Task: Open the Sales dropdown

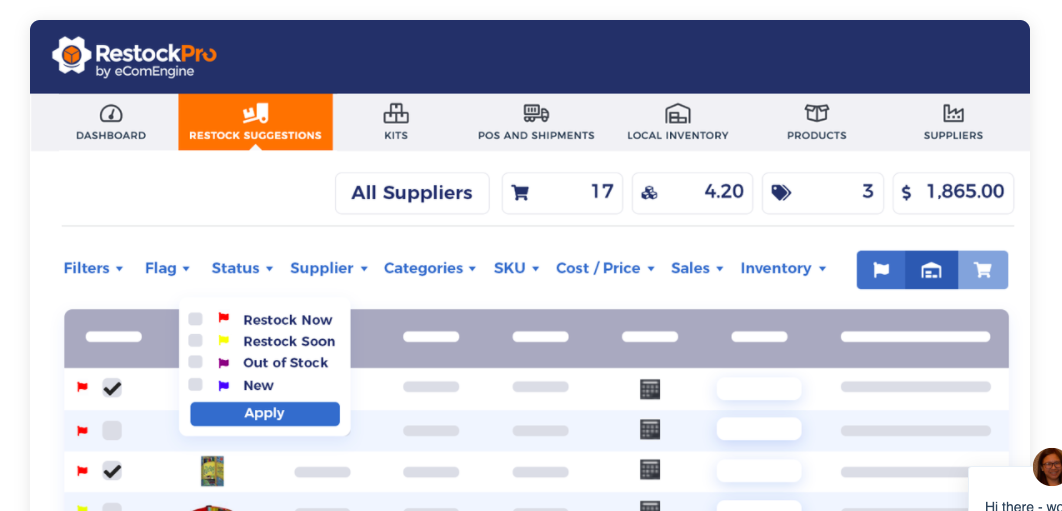Action: tap(698, 268)
